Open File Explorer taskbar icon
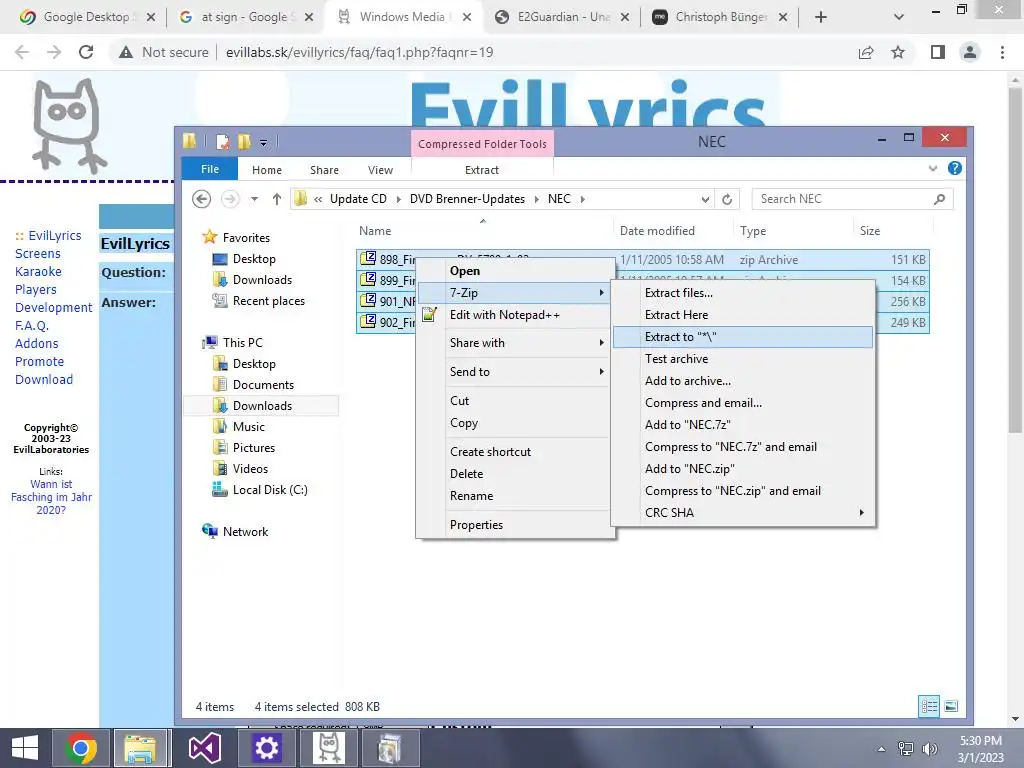 (140, 748)
